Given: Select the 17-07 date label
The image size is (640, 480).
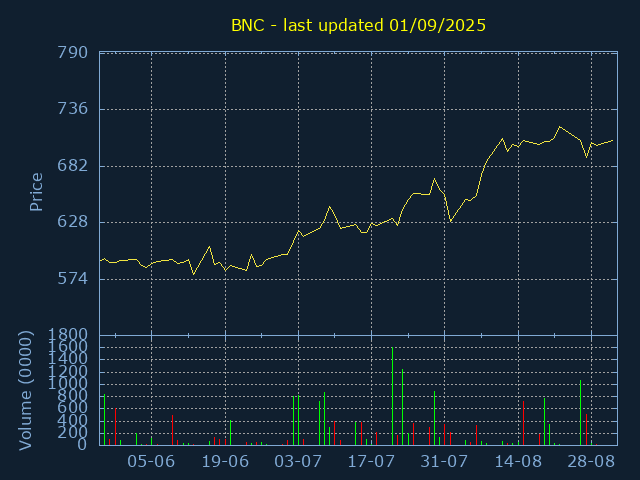Looking at the screenshot, I should coord(371,462).
